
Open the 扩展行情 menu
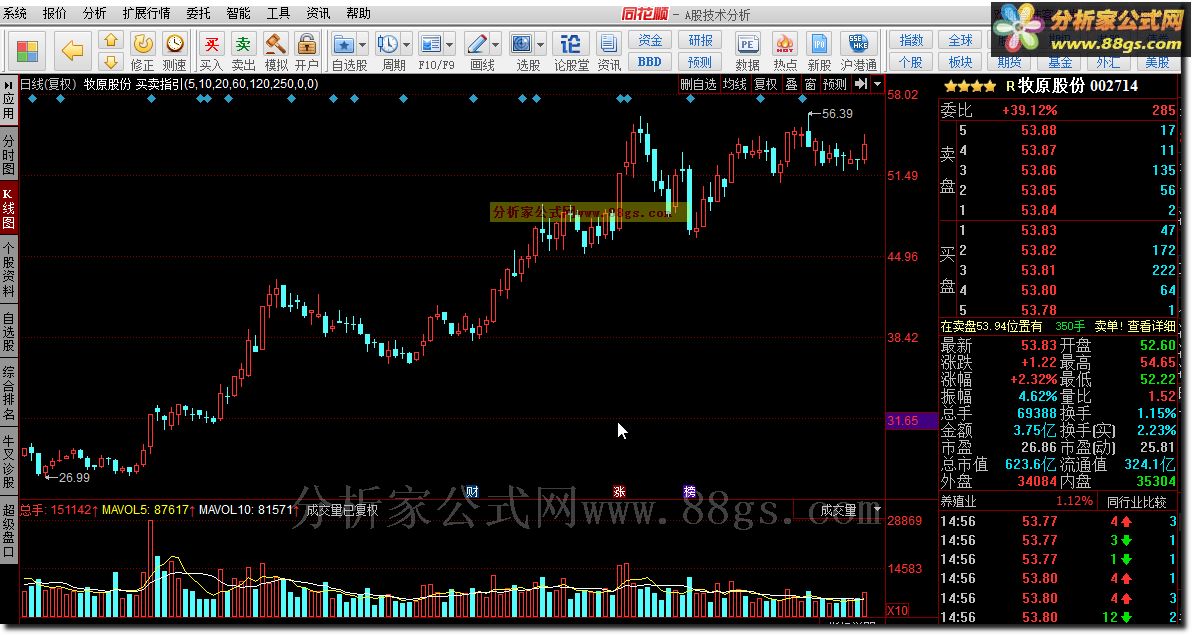click(x=146, y=13)
